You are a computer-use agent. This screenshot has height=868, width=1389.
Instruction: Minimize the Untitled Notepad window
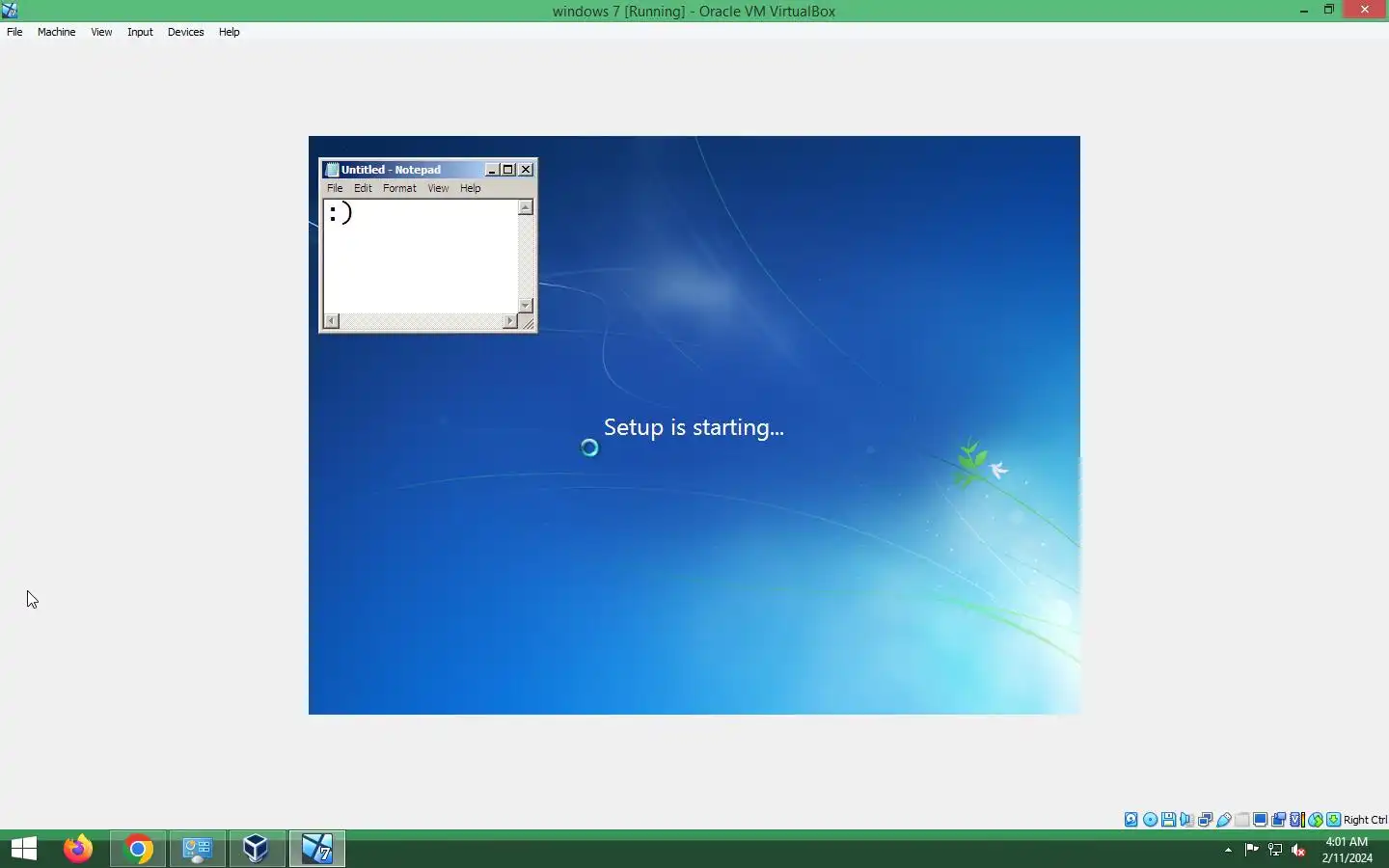(x=492, y=170)
